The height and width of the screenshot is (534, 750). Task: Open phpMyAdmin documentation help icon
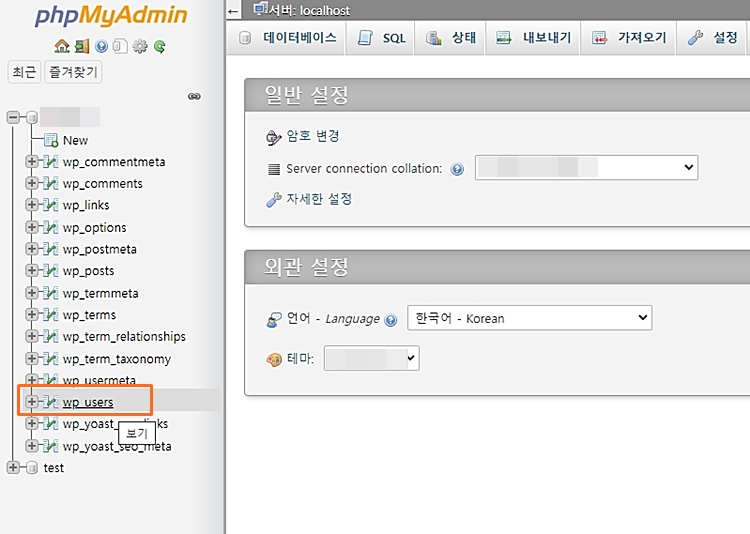click(101, 46)
